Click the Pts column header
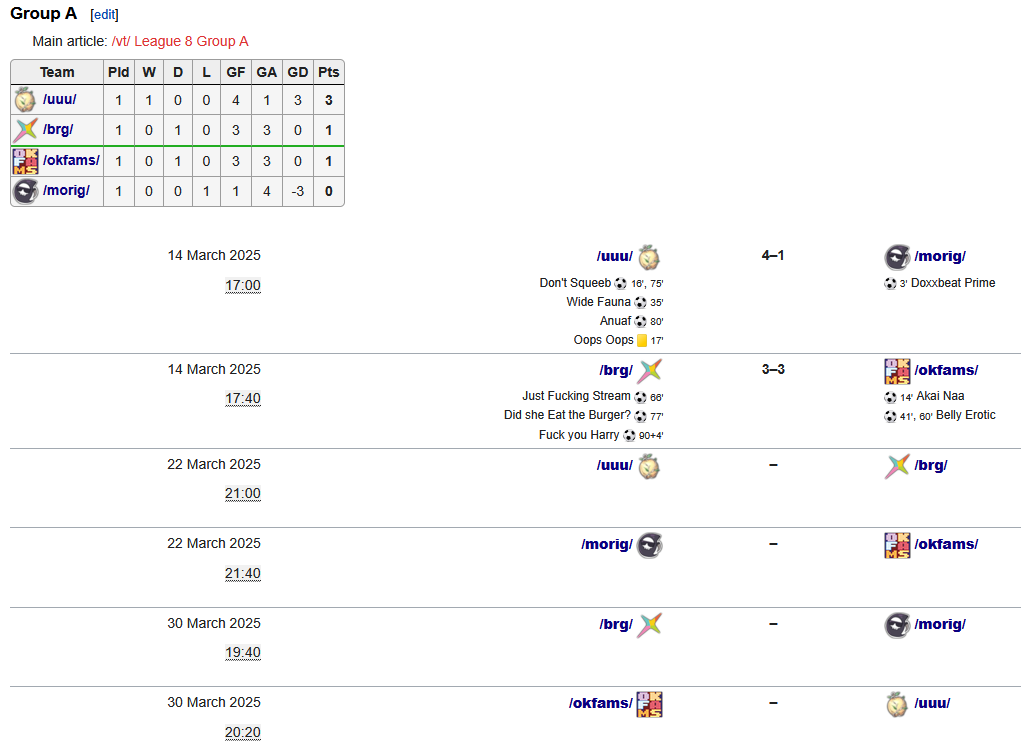 pyautogui.click(x=328, y=72)
